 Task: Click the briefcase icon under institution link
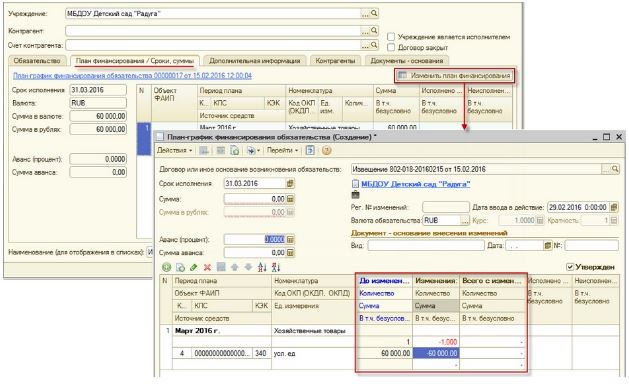click(x=355, y=195)
